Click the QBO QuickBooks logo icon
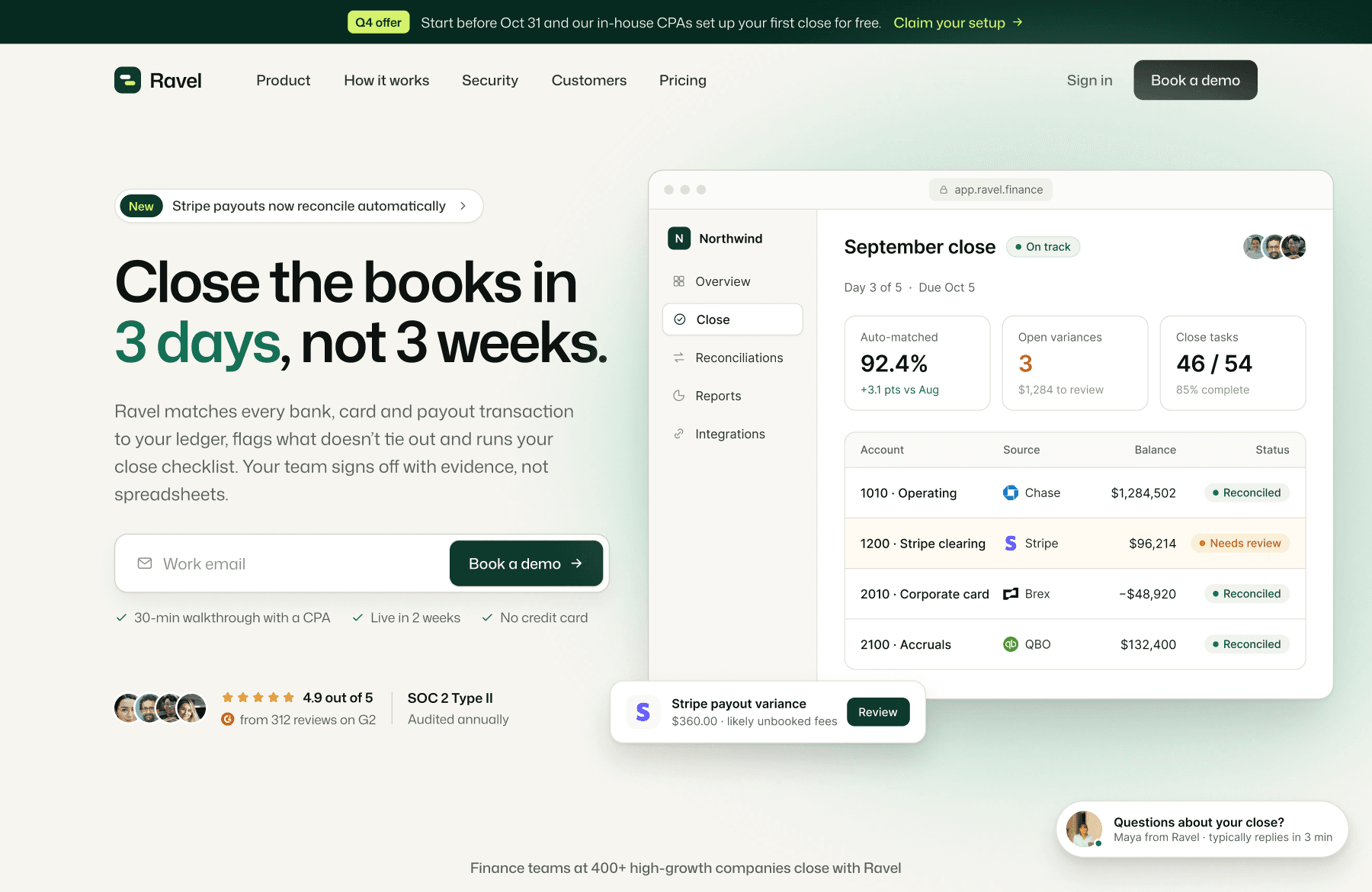The width and height of the screenshot is (1372, 892). click(1011, 644)
